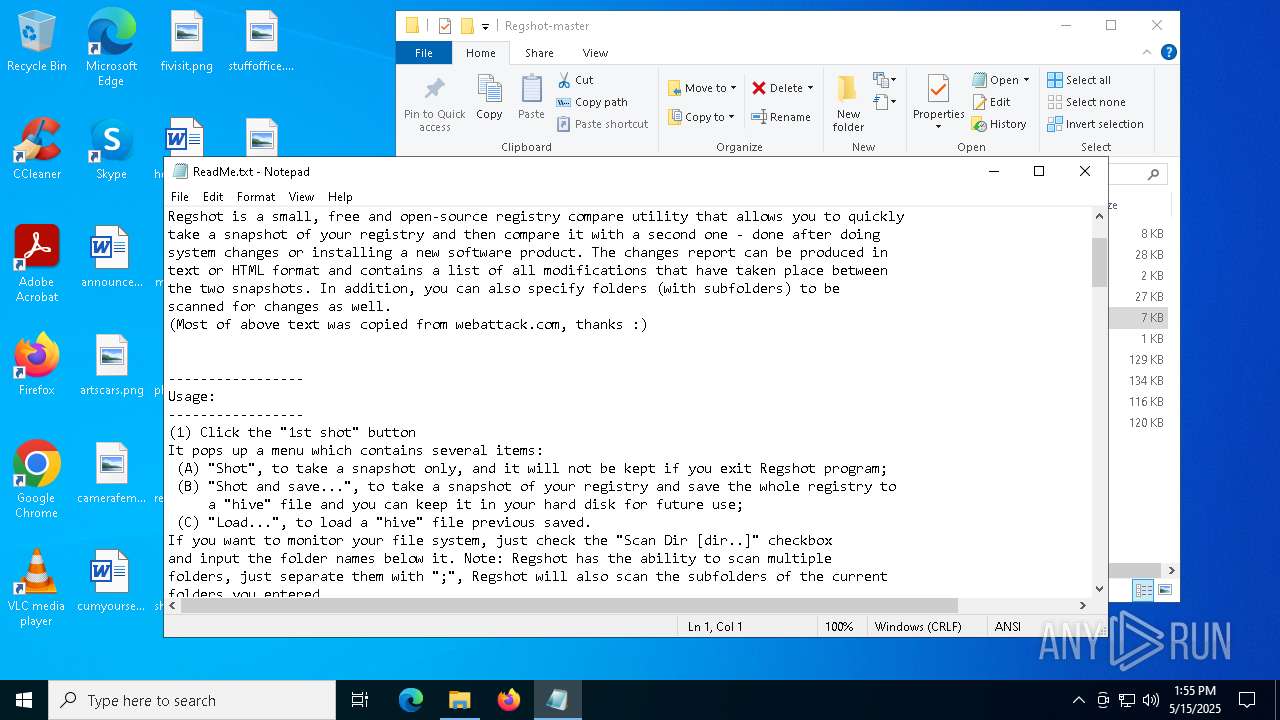Select artscars.png desktop file

click(x=112, y=364)
